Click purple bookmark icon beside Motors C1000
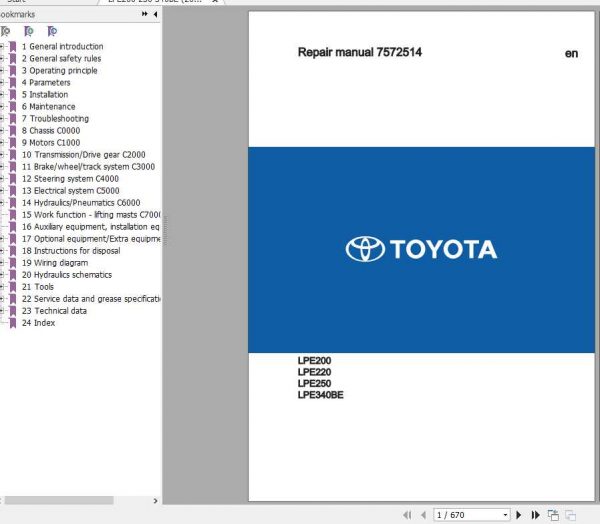This screenshot has height=524, width=600. coord(13,143)
